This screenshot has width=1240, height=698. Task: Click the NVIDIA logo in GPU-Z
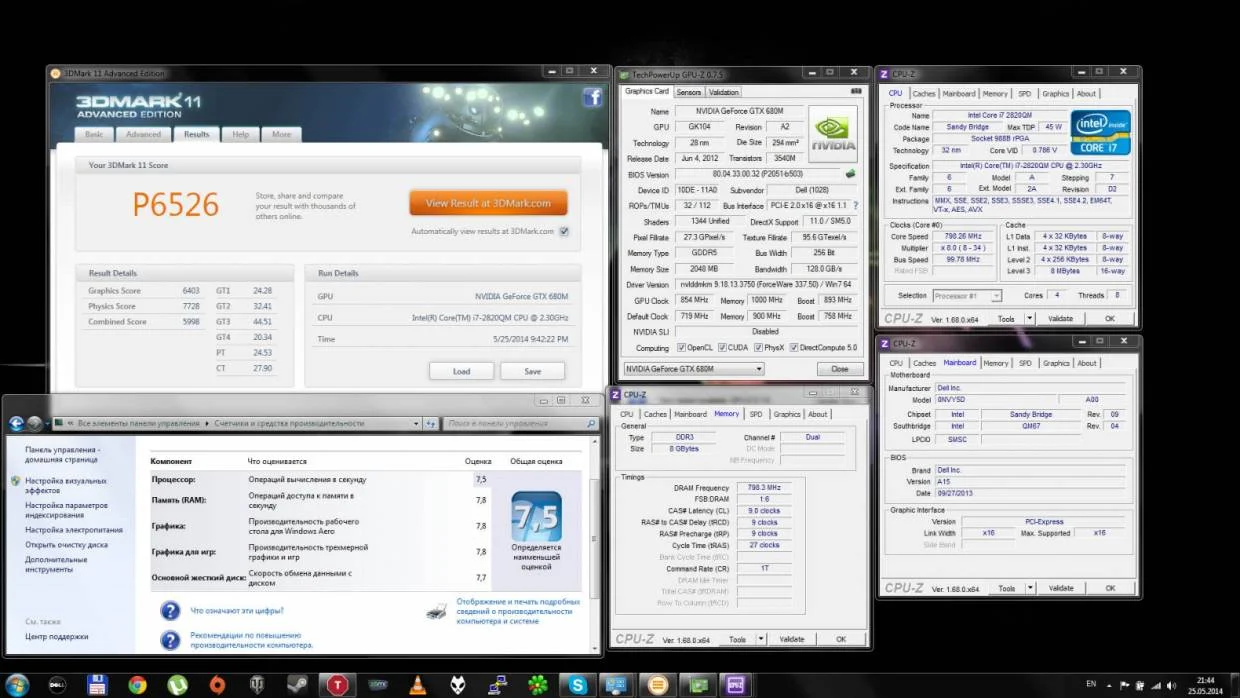pyautogui.click(x=833, y=134)
